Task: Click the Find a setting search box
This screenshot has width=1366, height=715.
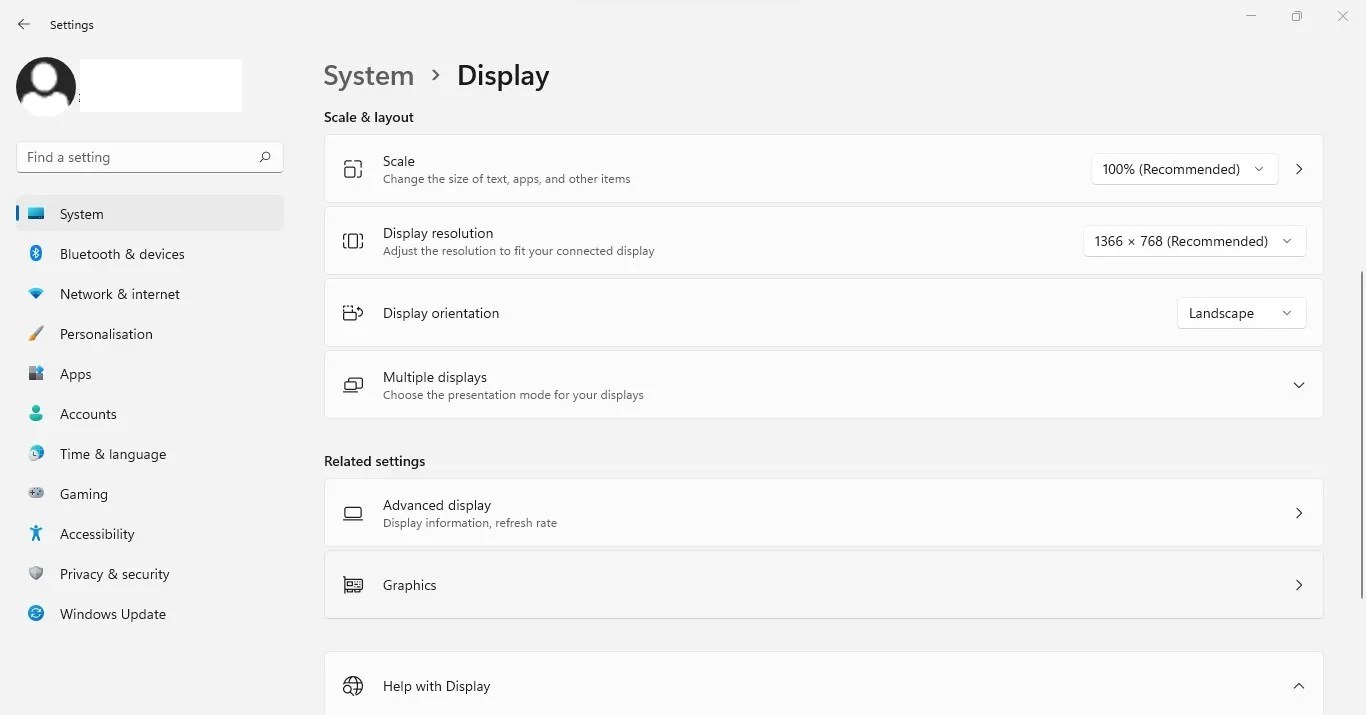Action: 149,157
